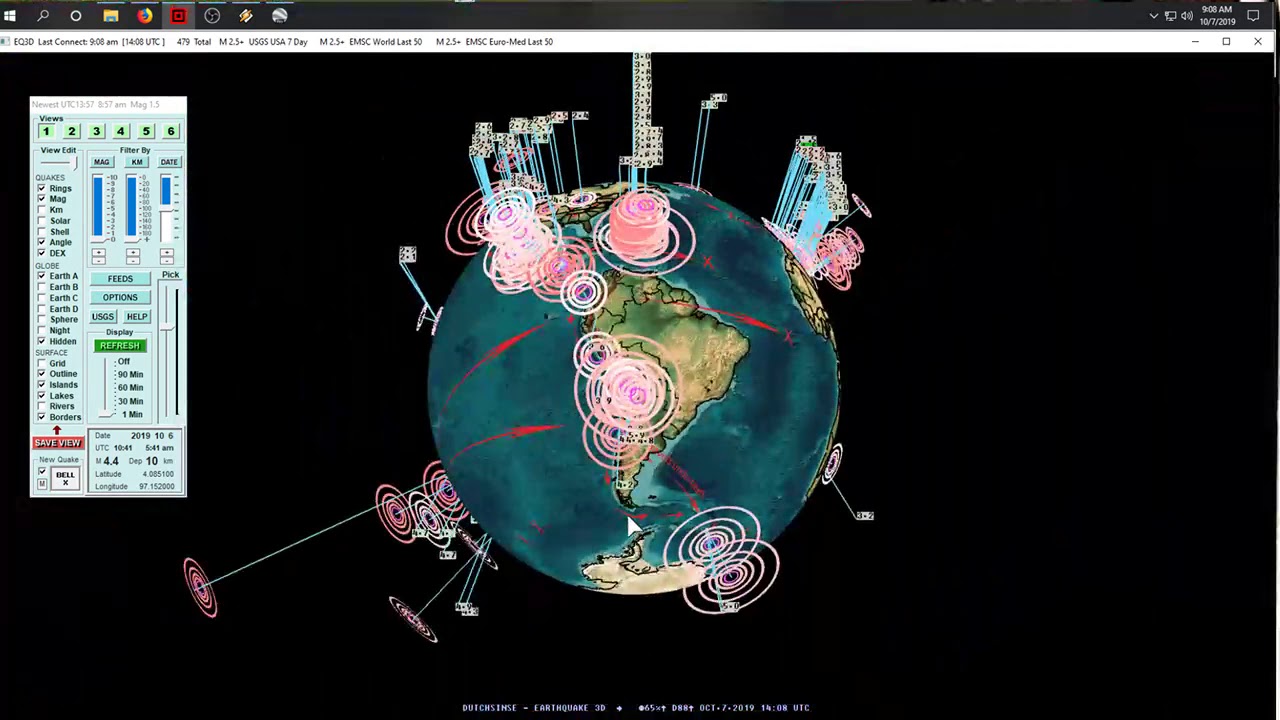Viewport: 1280px width, 720px height.
Task: Click the date filter slider bar
Action: pyautogui.click(x=166, y=209)
